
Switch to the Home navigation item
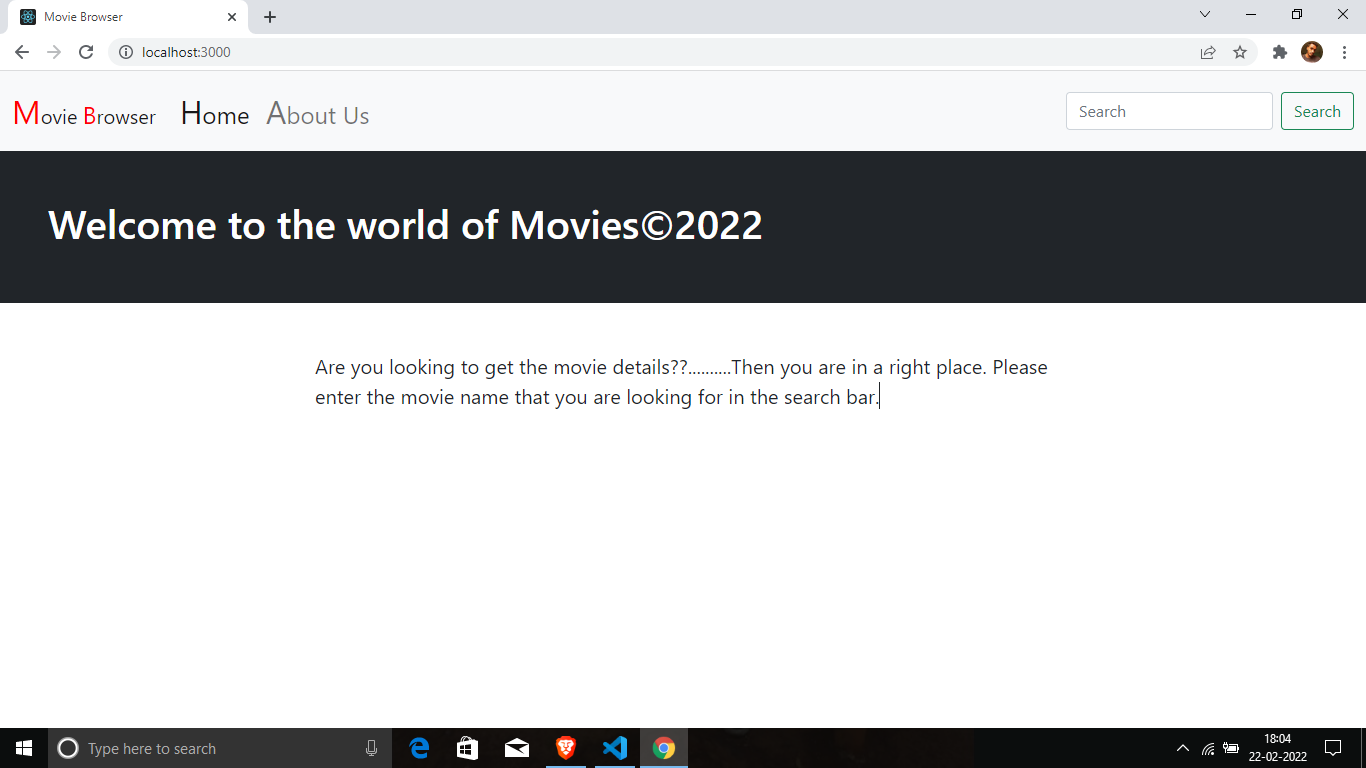point(214,114)
